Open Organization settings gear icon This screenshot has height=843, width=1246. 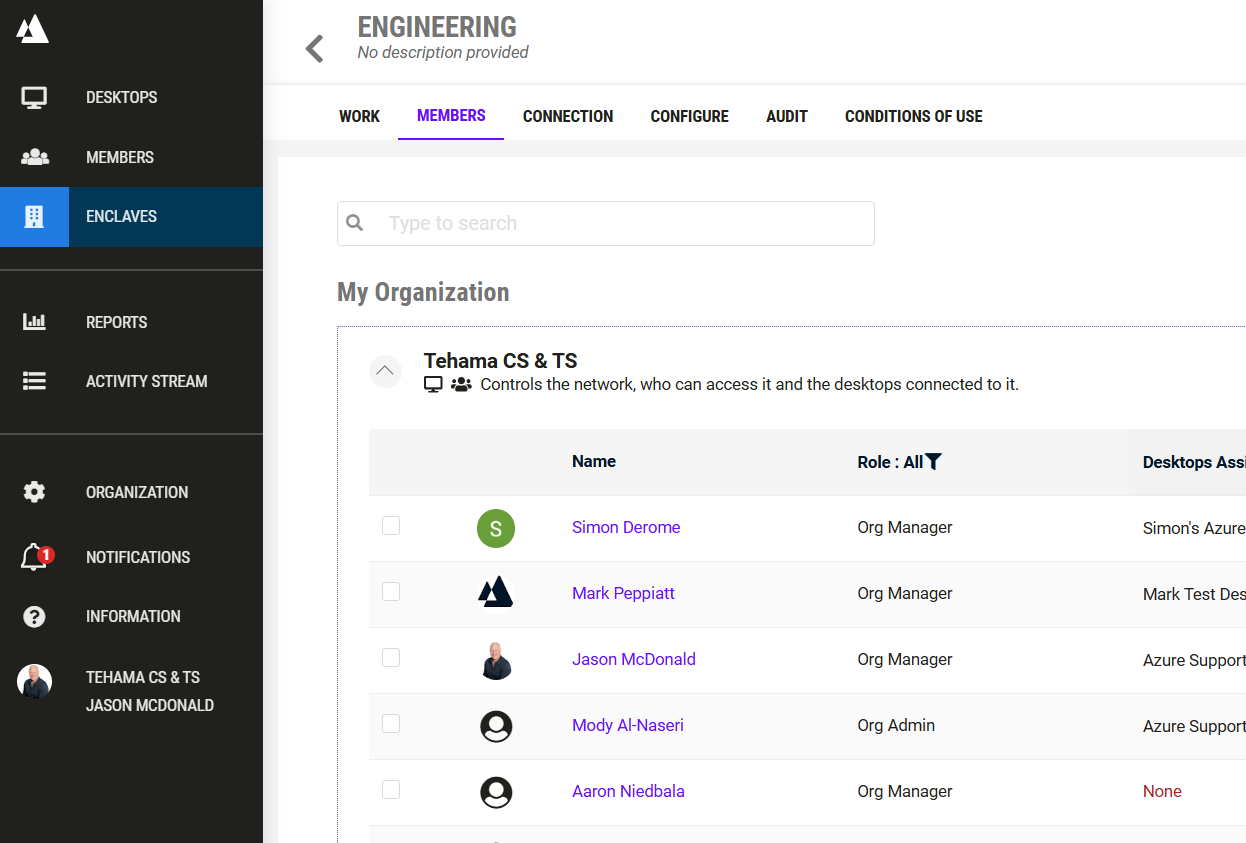tap(34, 492)
